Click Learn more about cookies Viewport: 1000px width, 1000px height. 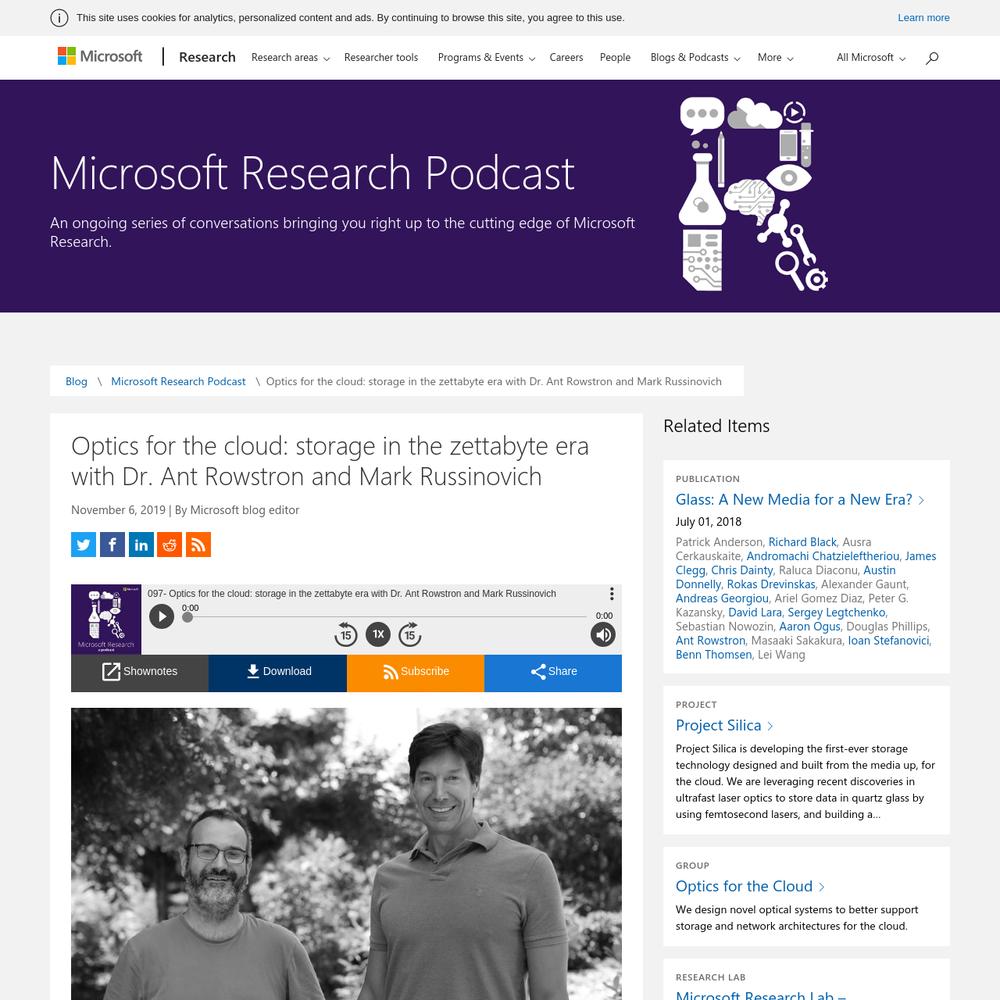[x=923, y=18]
